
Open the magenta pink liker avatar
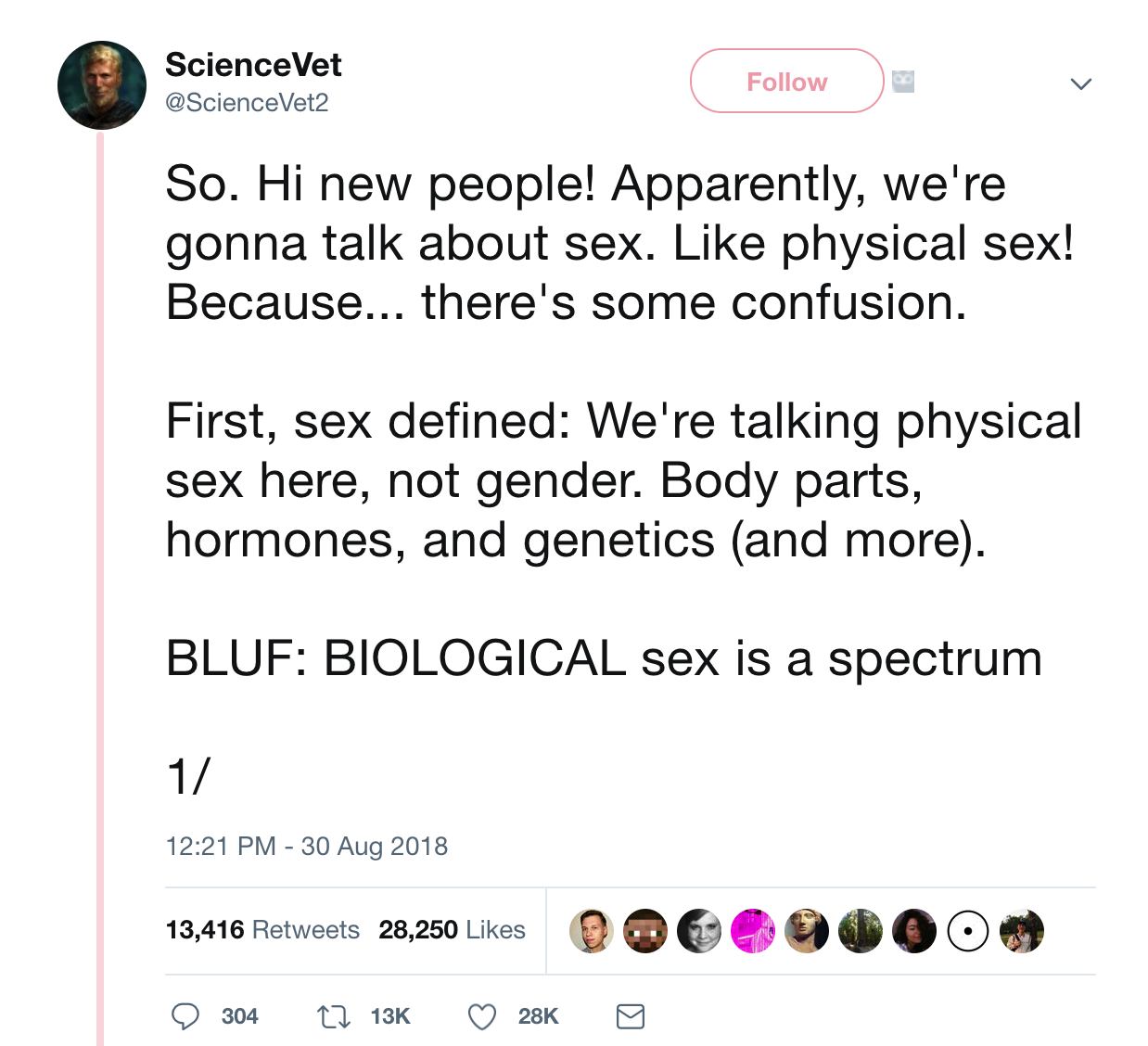click(x=753, y=931)
